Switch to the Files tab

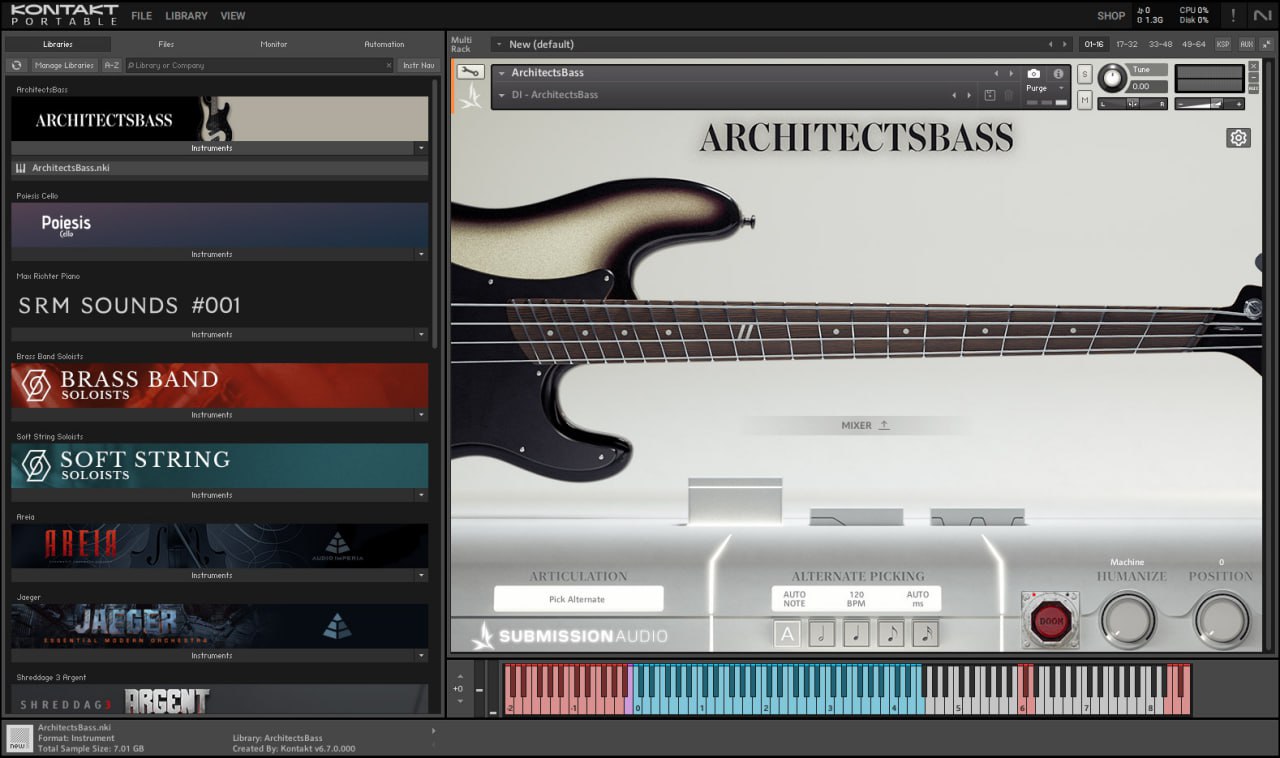point(166,44)
